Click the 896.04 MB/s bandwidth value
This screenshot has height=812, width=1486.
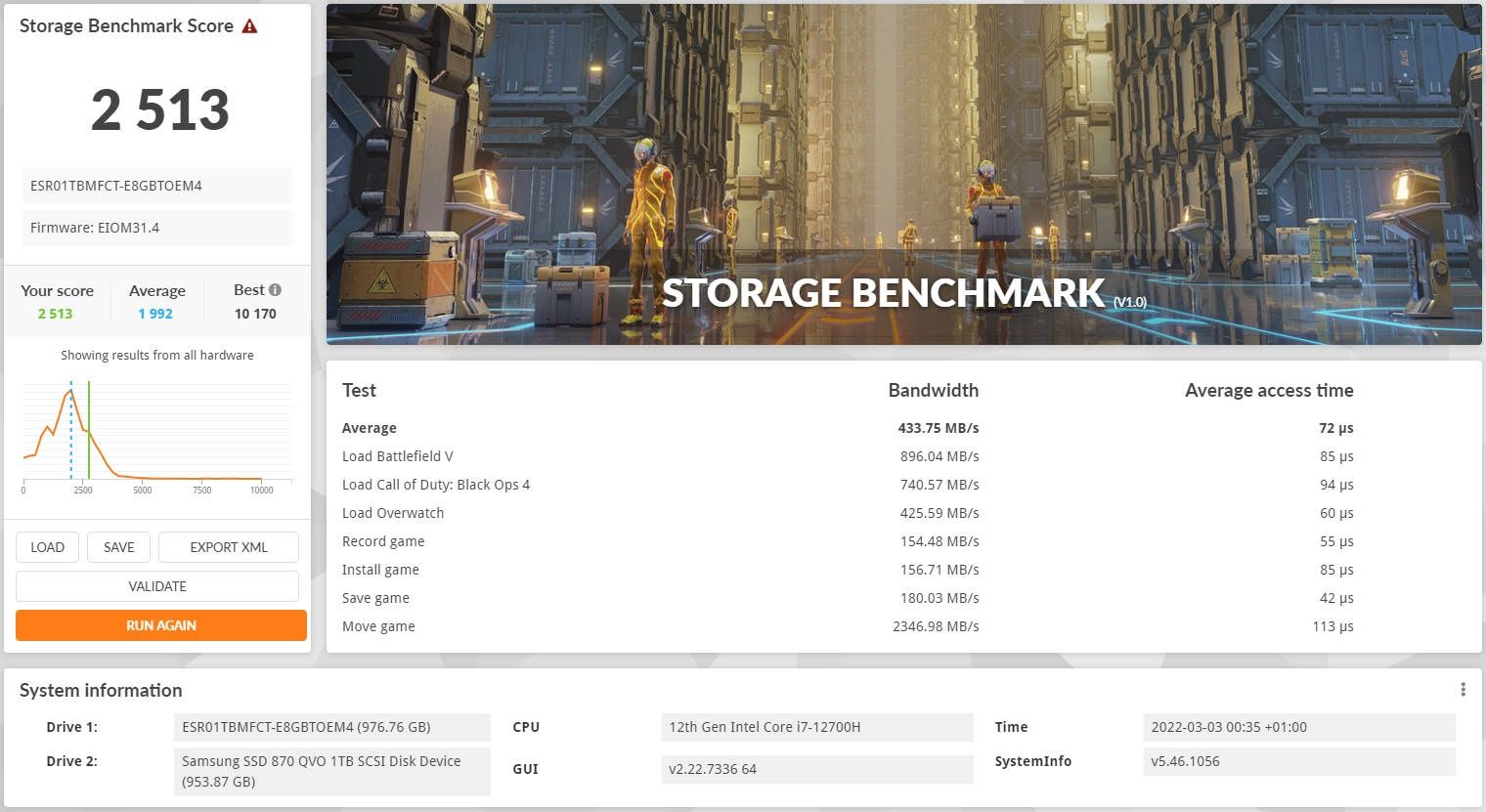(940, 456)
